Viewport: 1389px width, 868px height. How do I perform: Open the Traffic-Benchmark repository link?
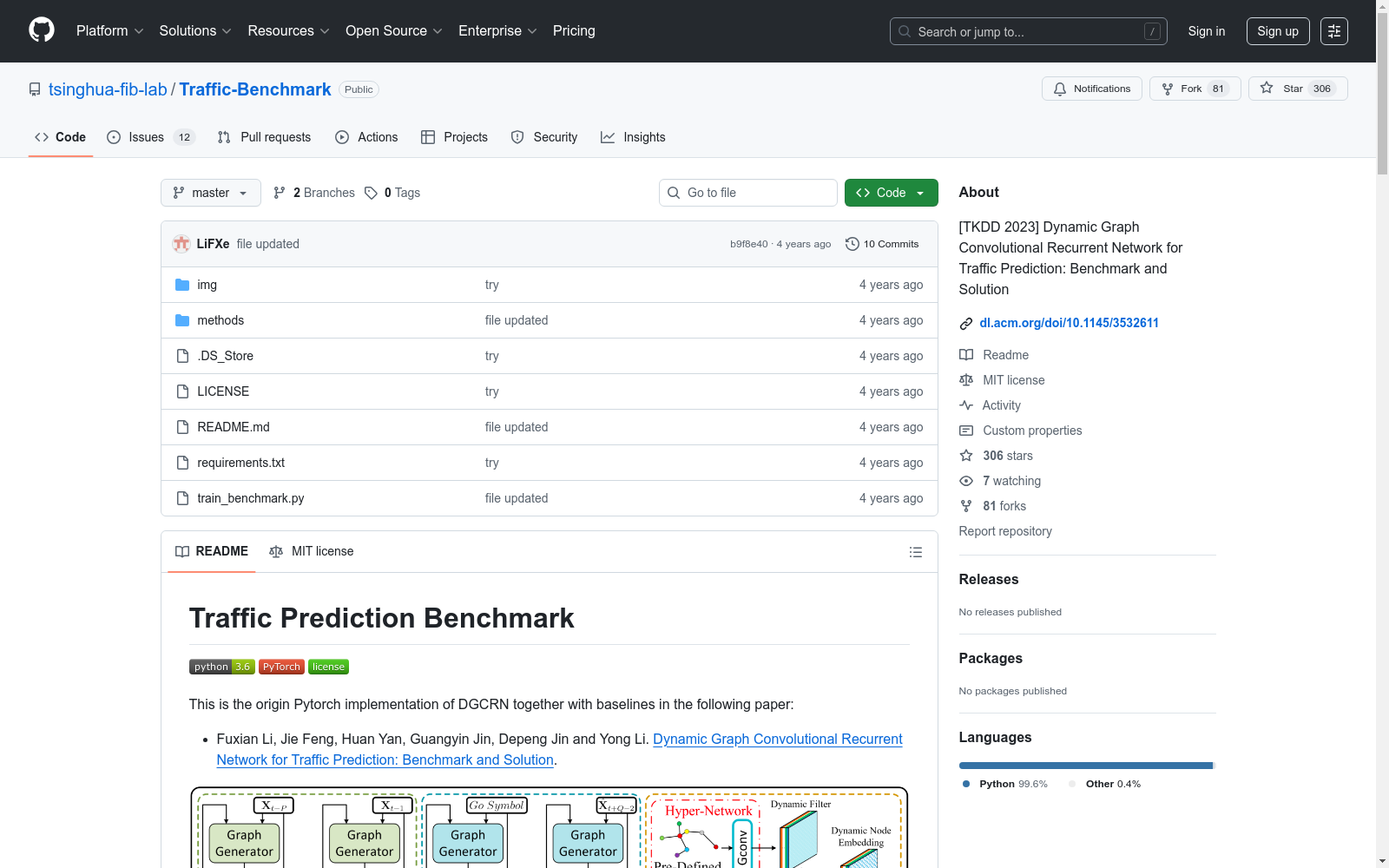pyautogui.click(x=255, y=89)
